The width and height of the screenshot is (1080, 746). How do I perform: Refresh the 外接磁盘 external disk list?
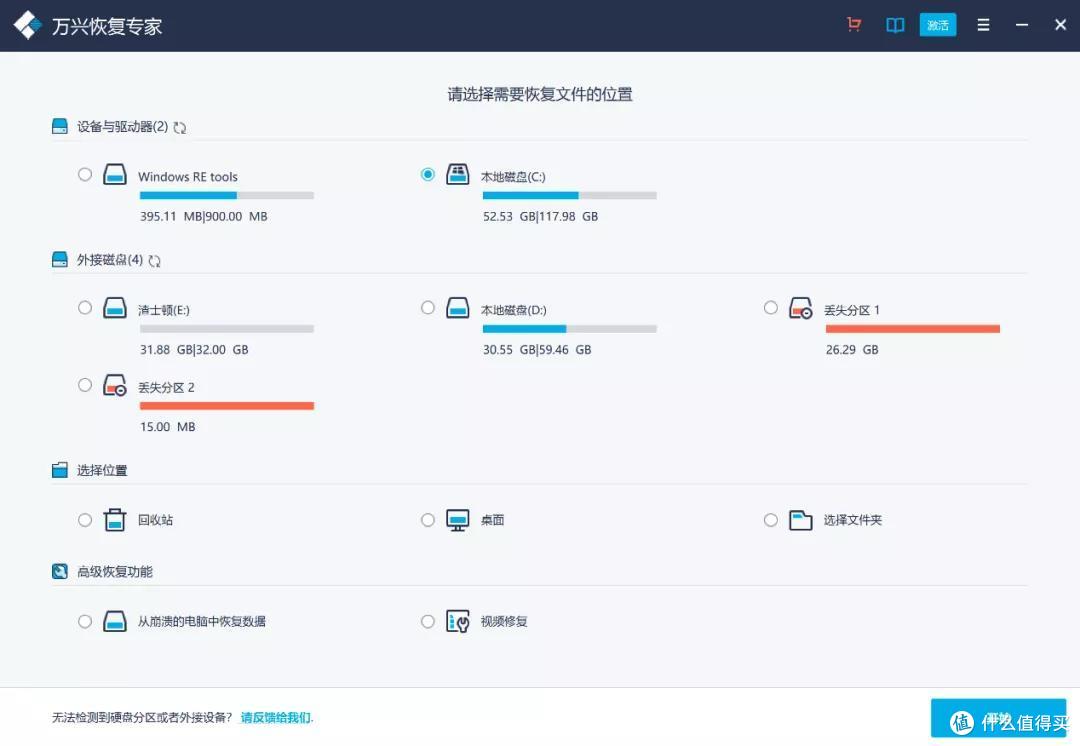coord(154,260)
